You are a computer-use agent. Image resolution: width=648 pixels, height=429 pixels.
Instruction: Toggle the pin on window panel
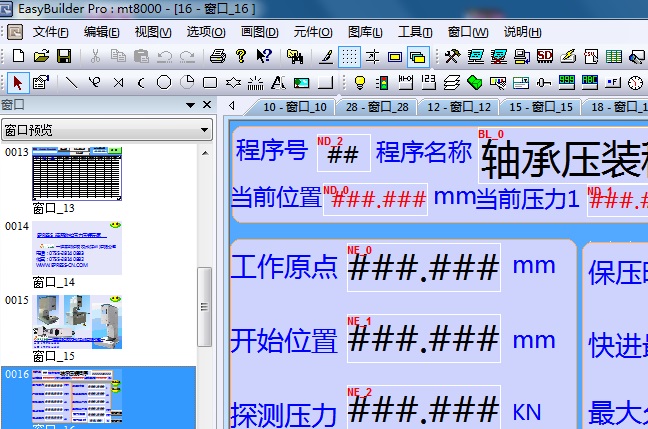pos(207,105)
